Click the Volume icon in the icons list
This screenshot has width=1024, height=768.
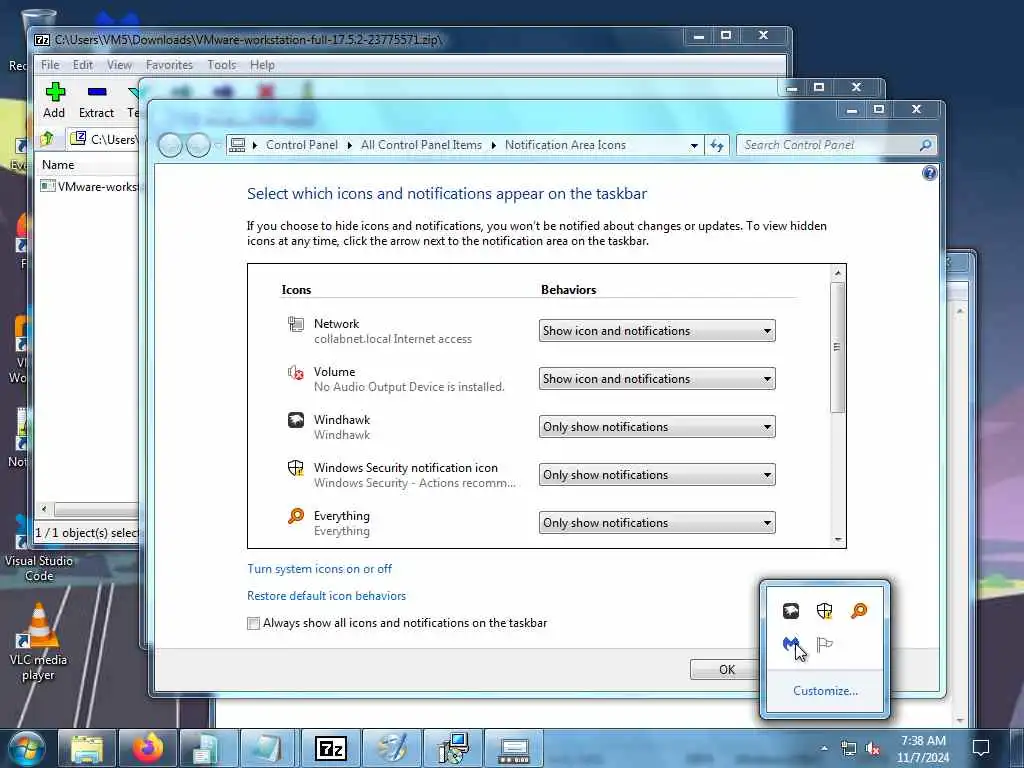[x=296, y=372]
